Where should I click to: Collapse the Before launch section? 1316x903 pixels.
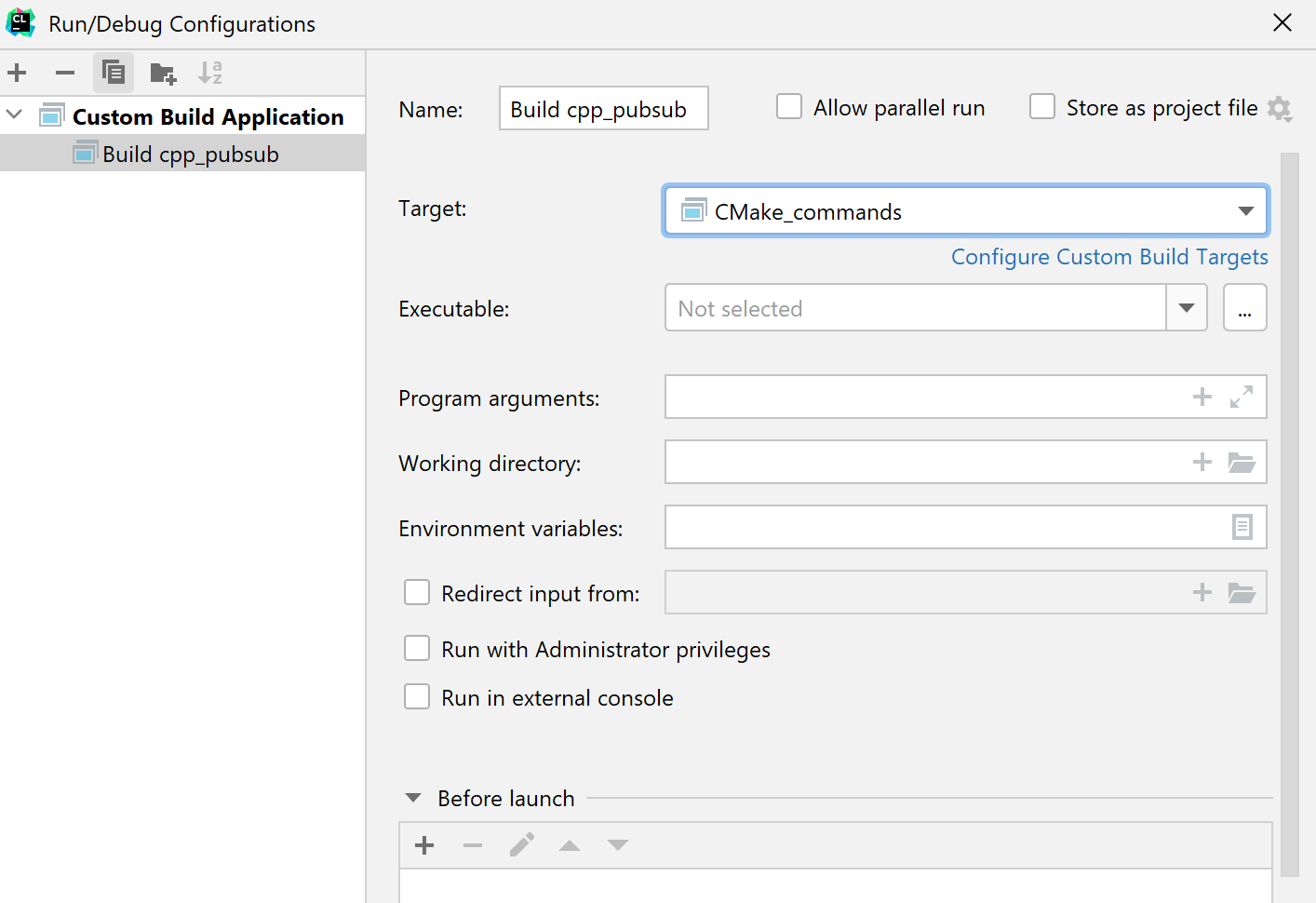[x=413, y=798]
